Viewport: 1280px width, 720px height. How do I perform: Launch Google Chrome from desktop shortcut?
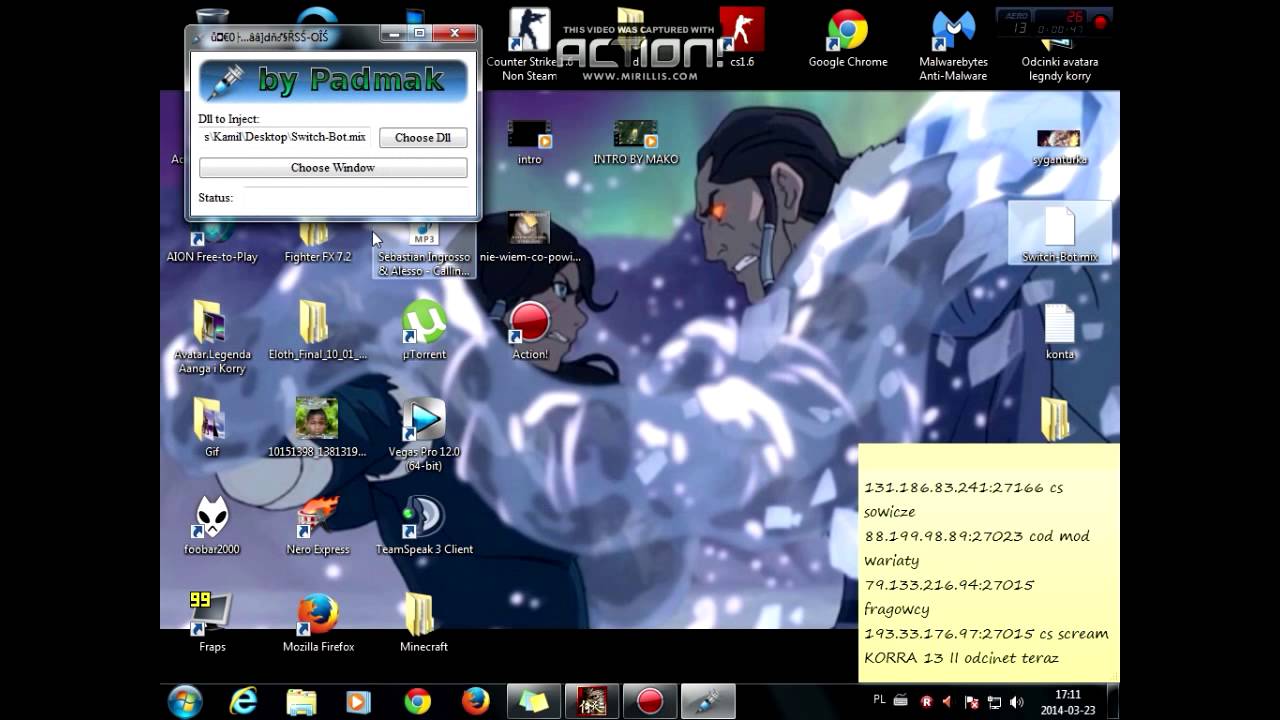[848, 40]
